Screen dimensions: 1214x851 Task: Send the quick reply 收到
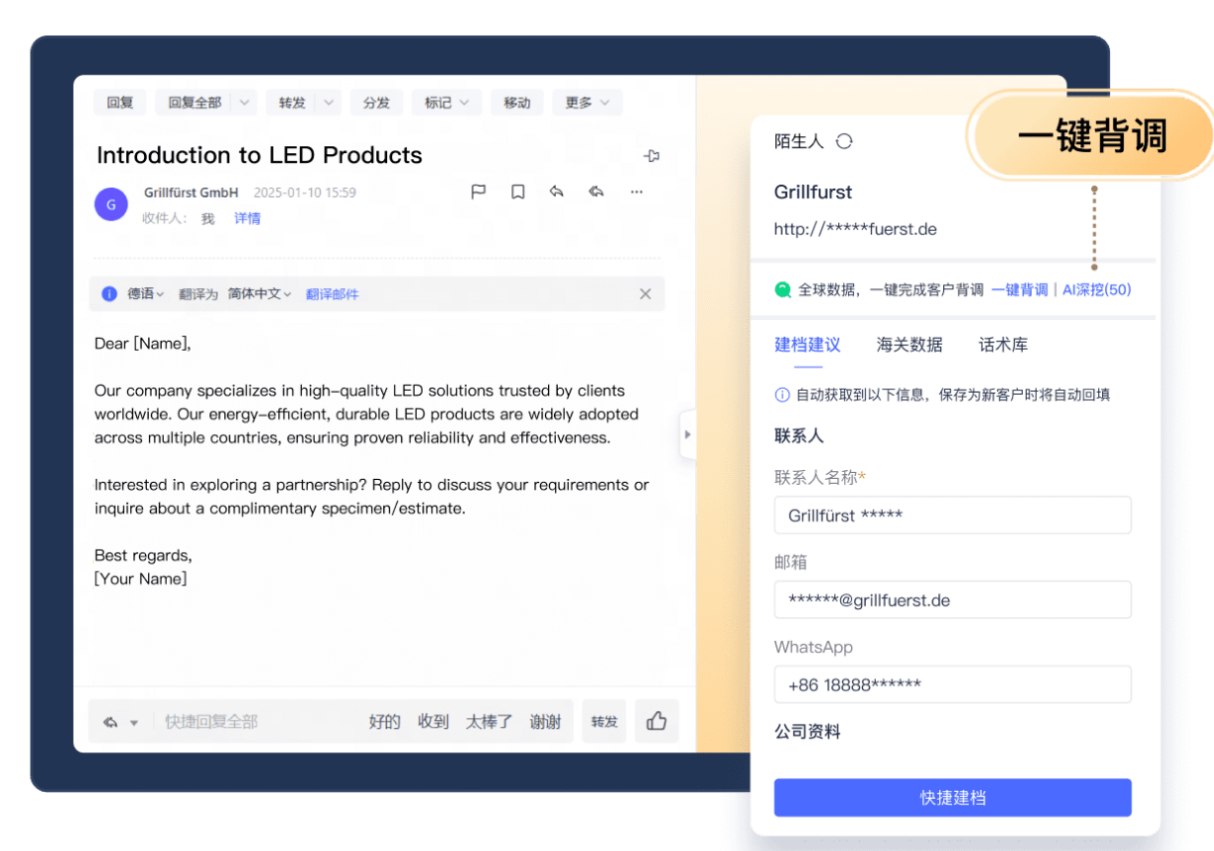pos(433,722)
